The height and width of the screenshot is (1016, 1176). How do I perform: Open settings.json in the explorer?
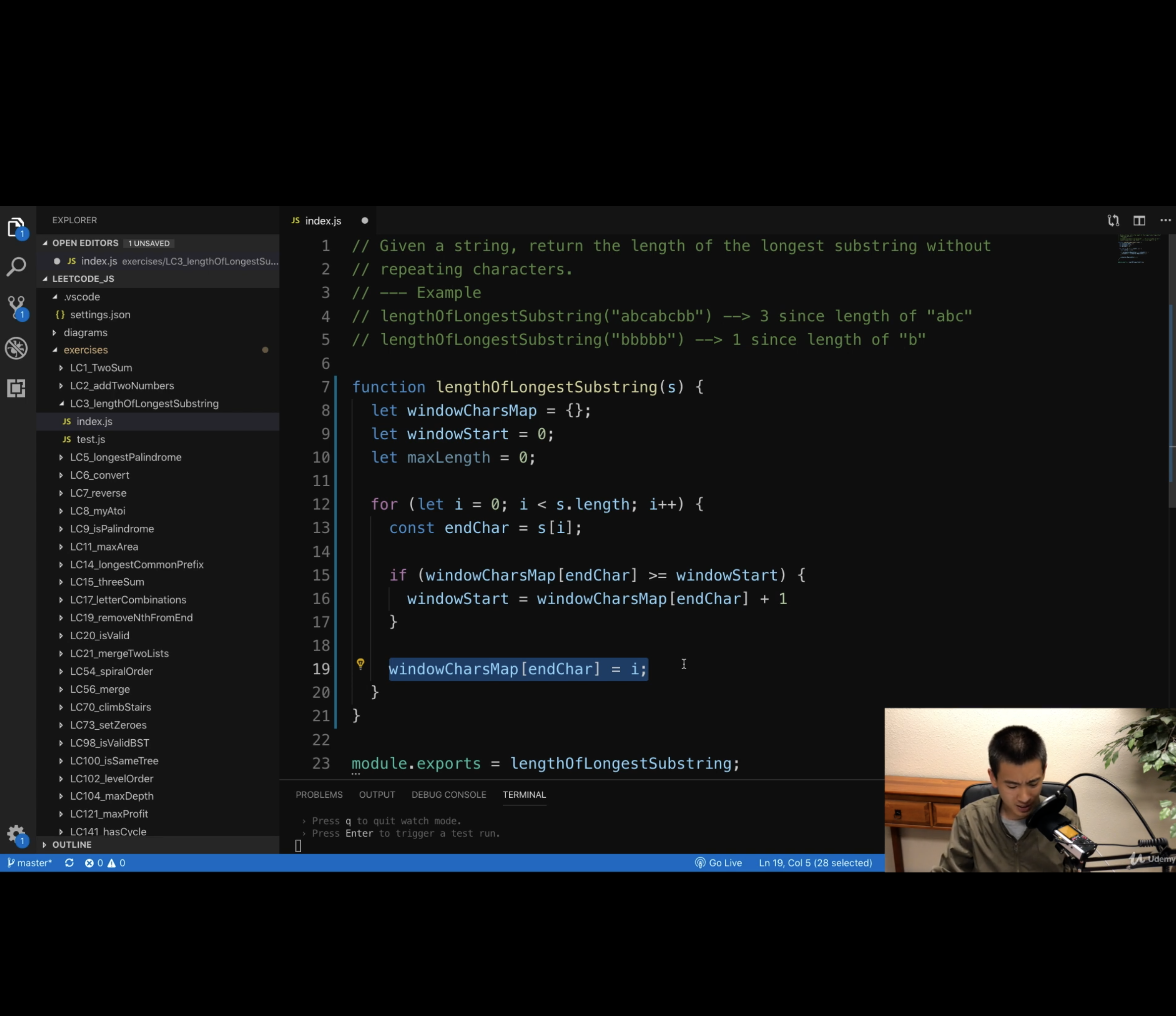click(x=158, y=314)
